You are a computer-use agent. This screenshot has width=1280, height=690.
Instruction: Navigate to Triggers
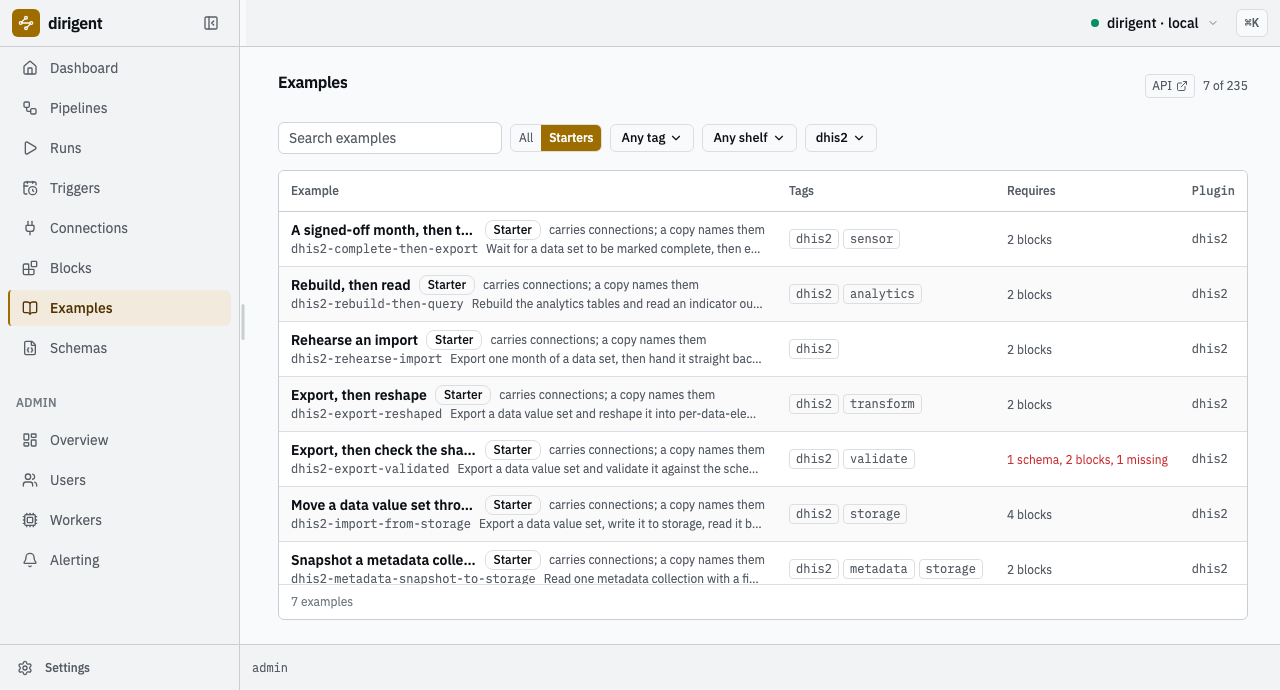pyautogui.click(x=119, y=188)
